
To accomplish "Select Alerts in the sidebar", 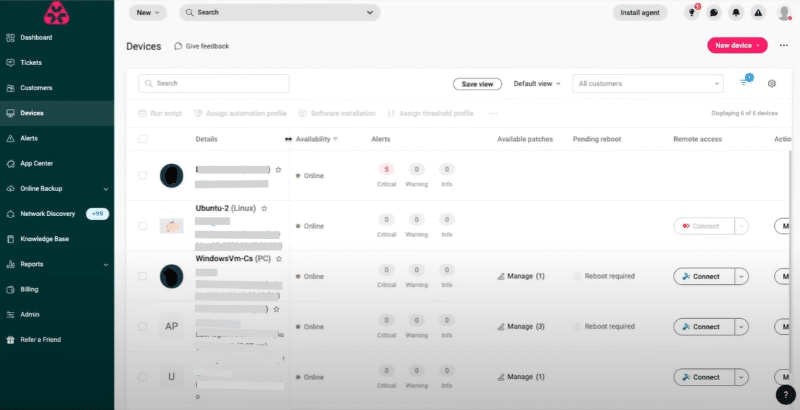I will click(29, 138).
